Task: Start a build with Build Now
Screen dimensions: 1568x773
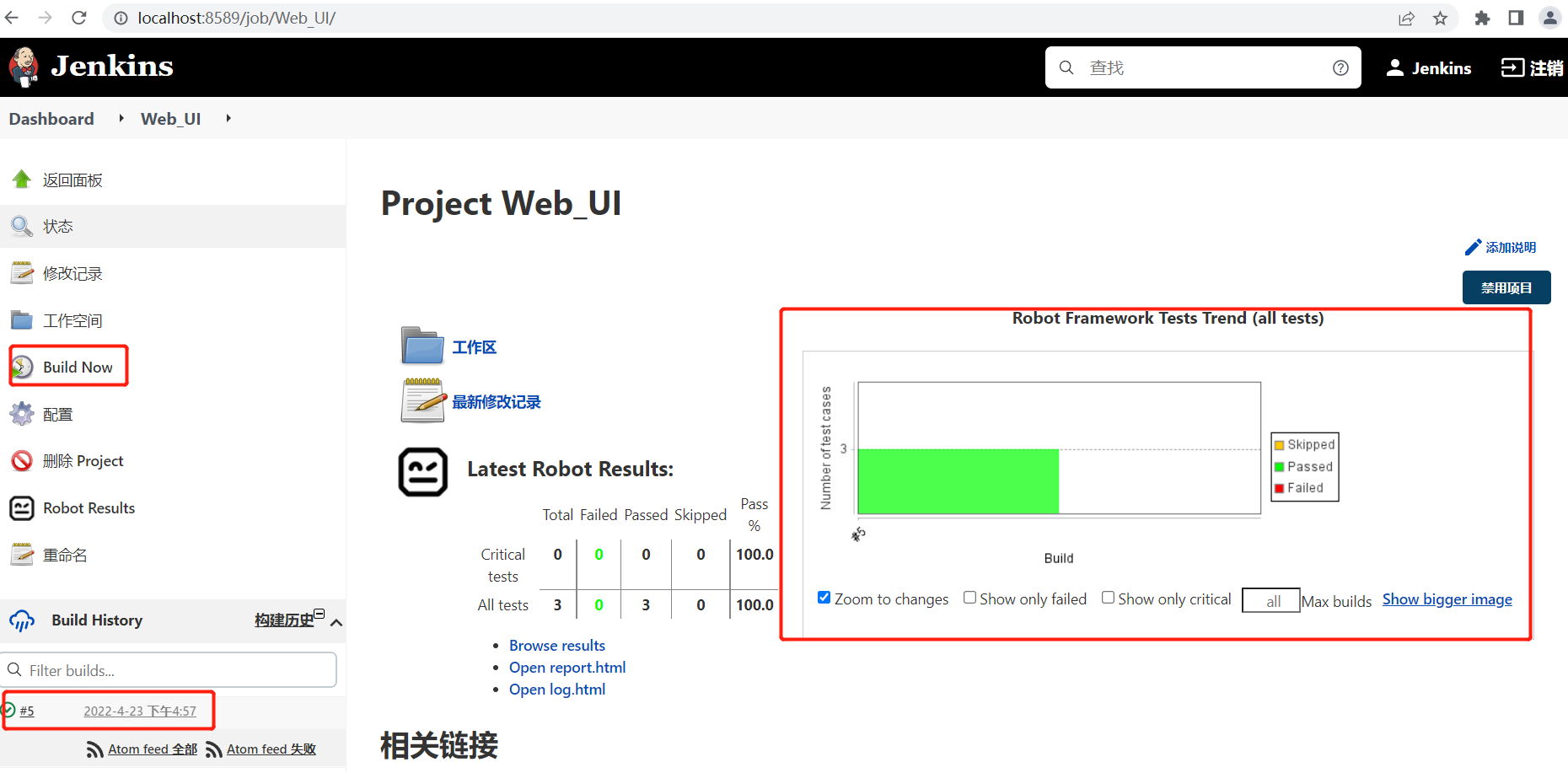Action: [78, 367]
